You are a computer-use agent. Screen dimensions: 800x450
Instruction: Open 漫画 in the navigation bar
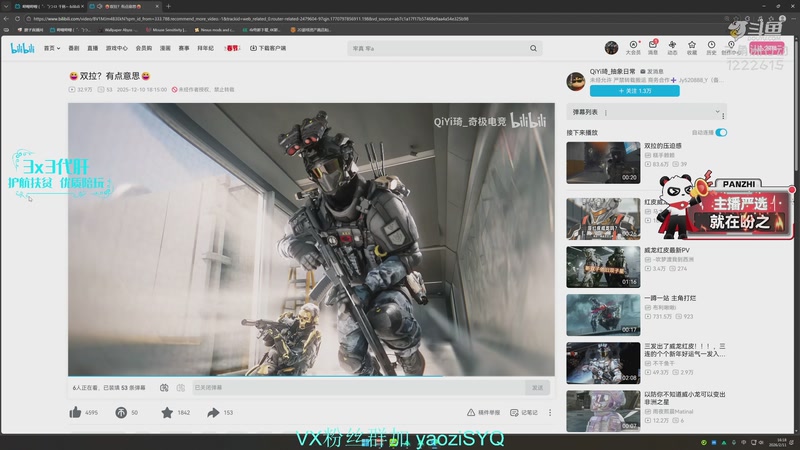pyautogui.click(x=165, y=48)
